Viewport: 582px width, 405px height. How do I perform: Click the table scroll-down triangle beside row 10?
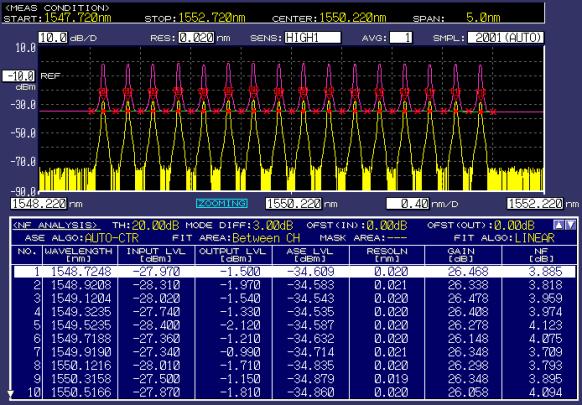pos(11,393)
